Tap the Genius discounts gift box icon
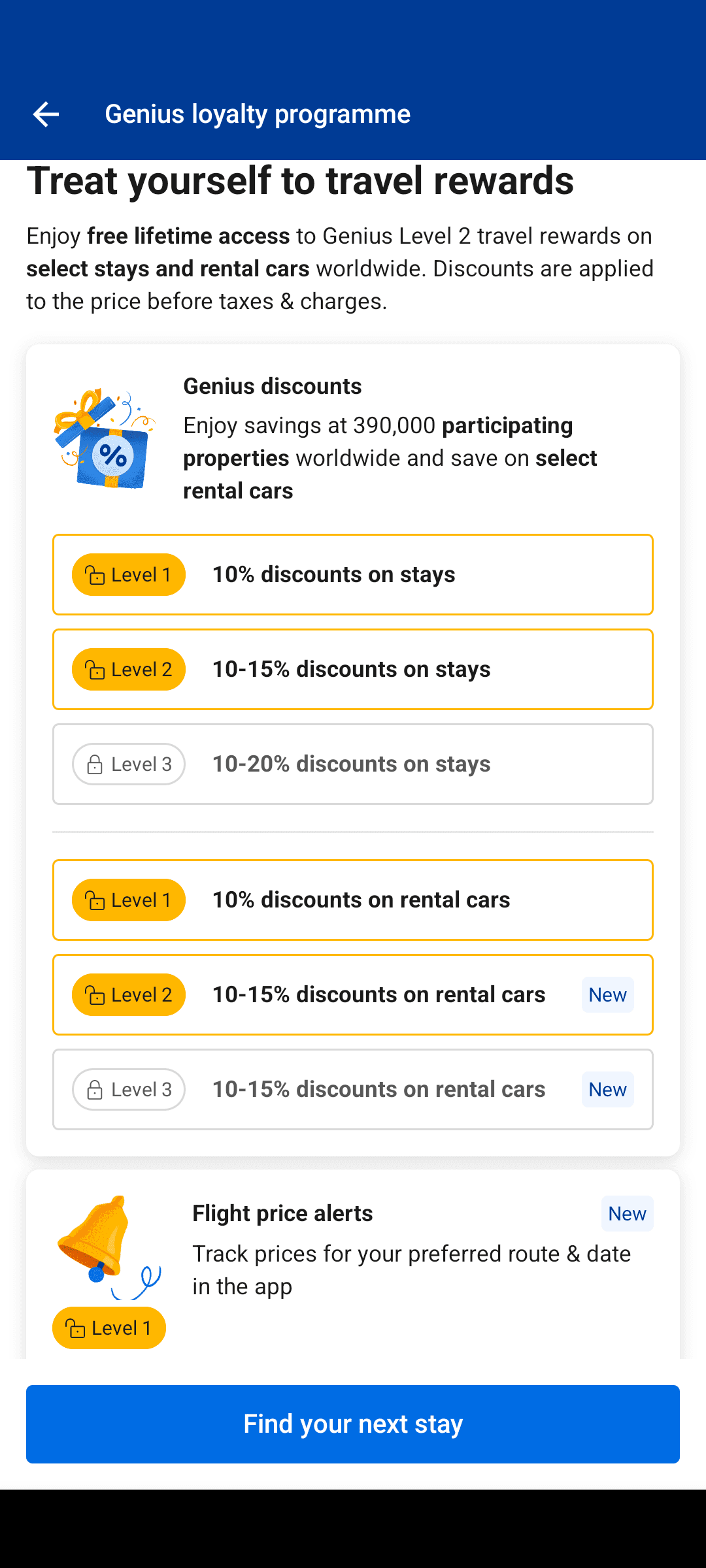 (x=105, y=438)
